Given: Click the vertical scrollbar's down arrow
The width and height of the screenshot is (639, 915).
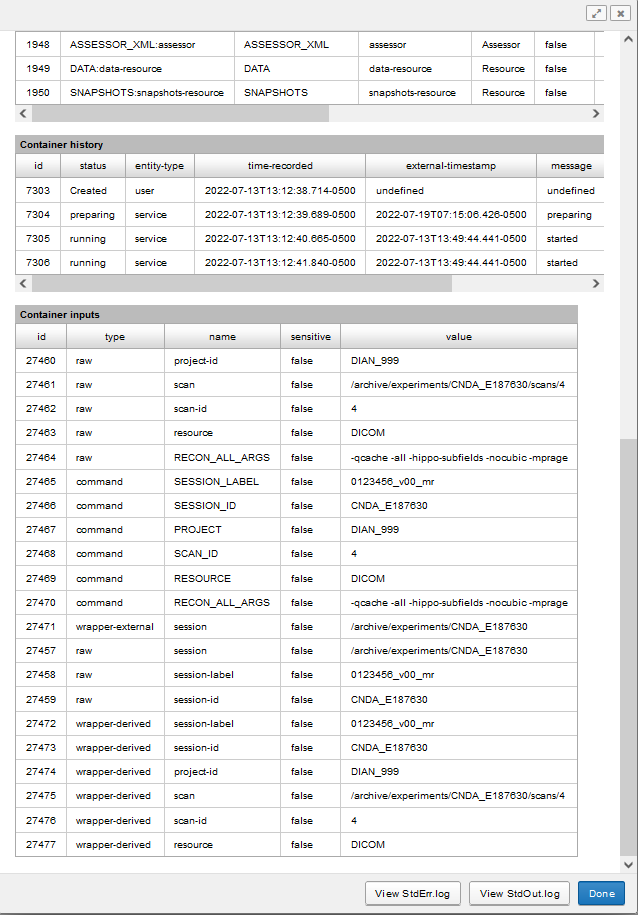Looking at the screenshot, I should [628, 864].
